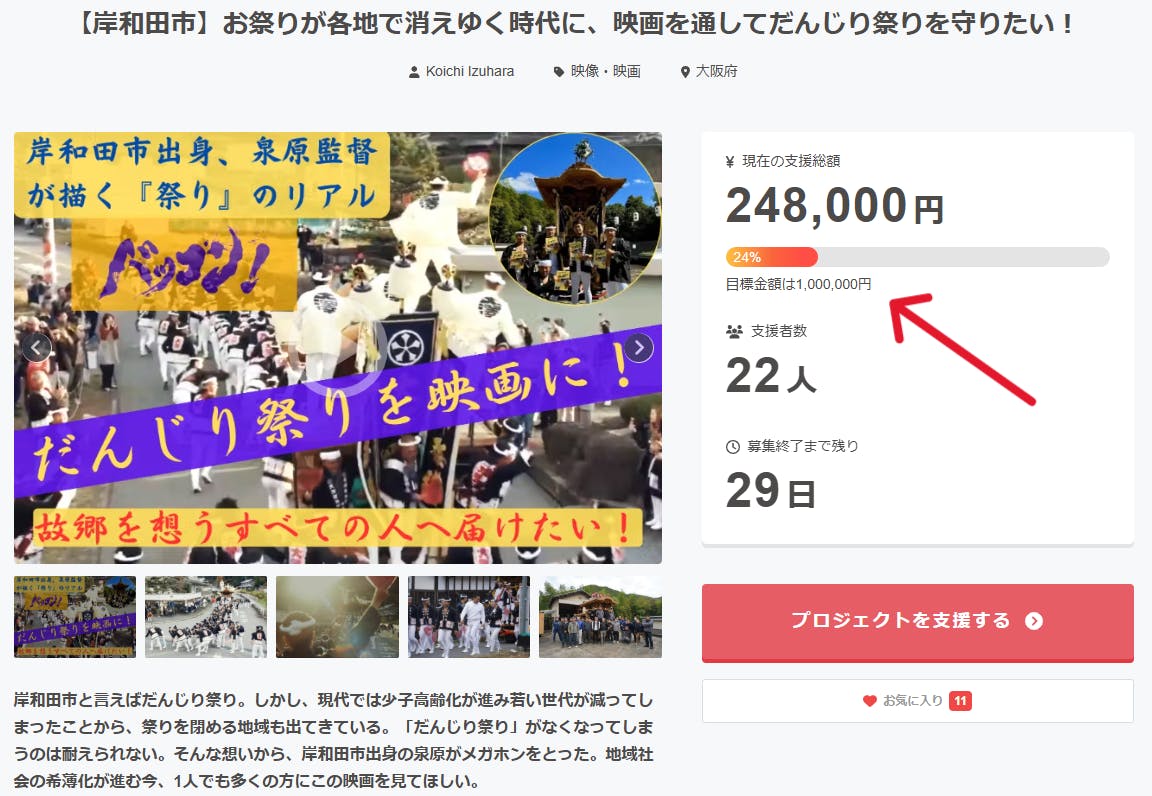The image size is (1152, 796).
Task: Select the fourth thumbnail of men in happi
Action: point(469,617)
